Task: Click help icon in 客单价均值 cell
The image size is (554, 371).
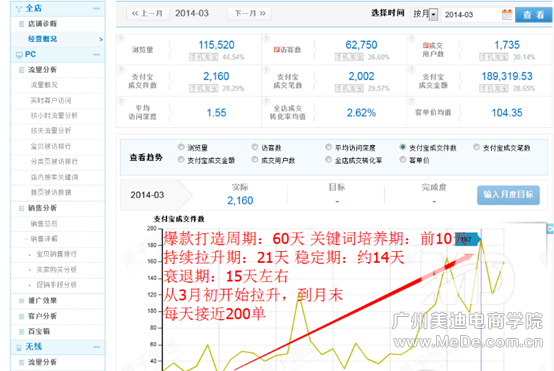Action: tap(412, 101)
